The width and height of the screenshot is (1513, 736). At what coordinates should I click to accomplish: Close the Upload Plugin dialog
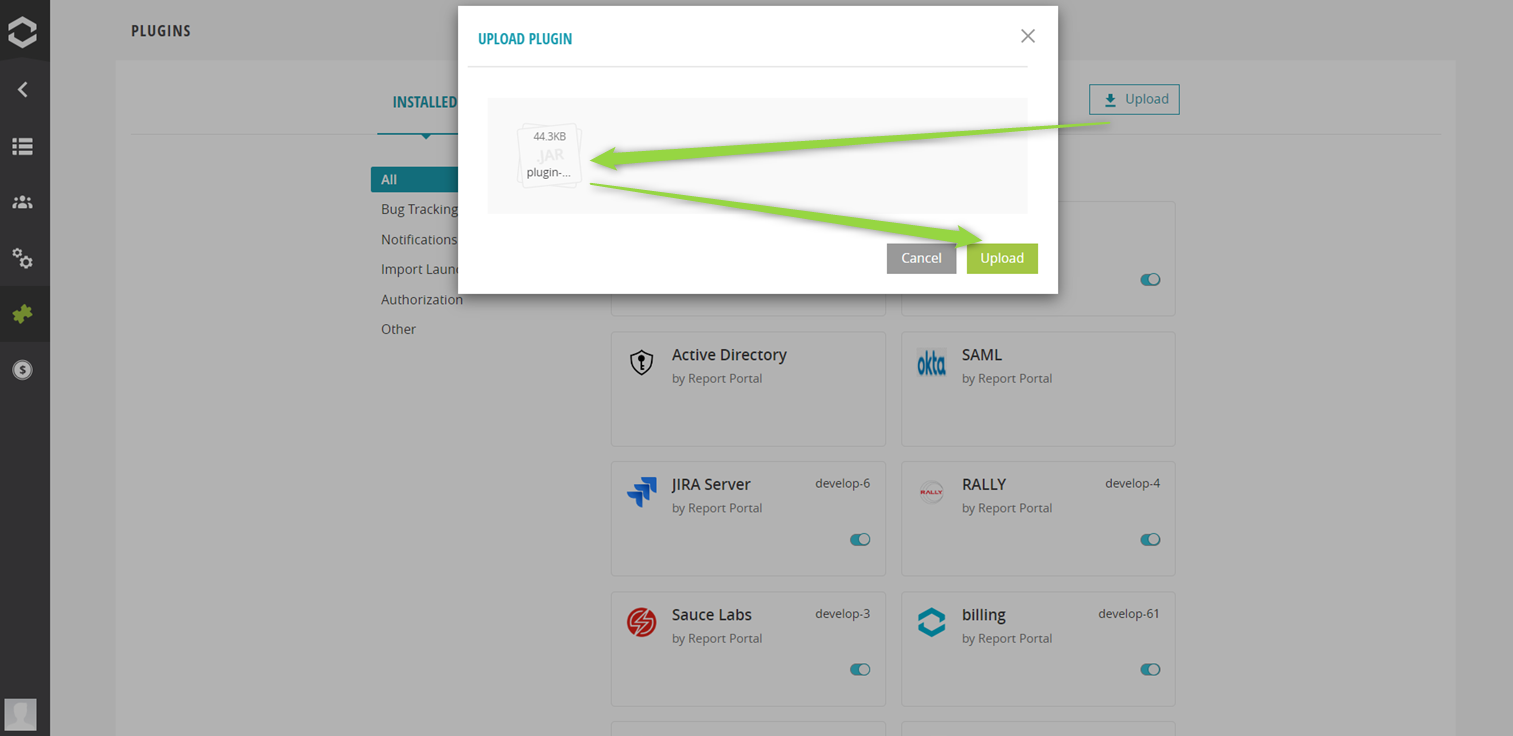coord(1027,36)
